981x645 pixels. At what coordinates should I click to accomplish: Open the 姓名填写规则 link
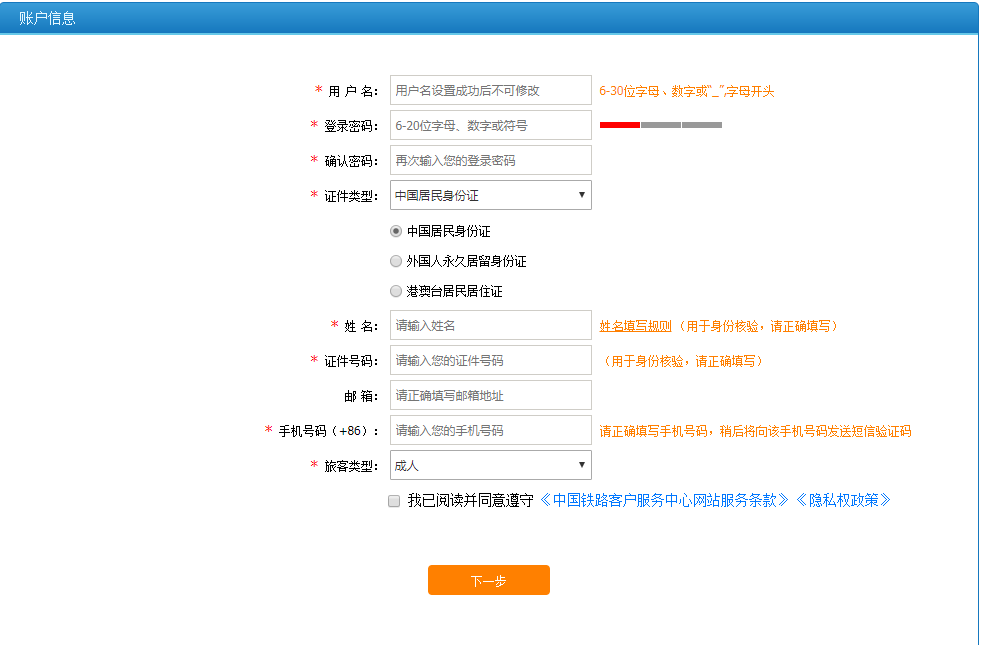pyautogui.click(x=635, y=326)
